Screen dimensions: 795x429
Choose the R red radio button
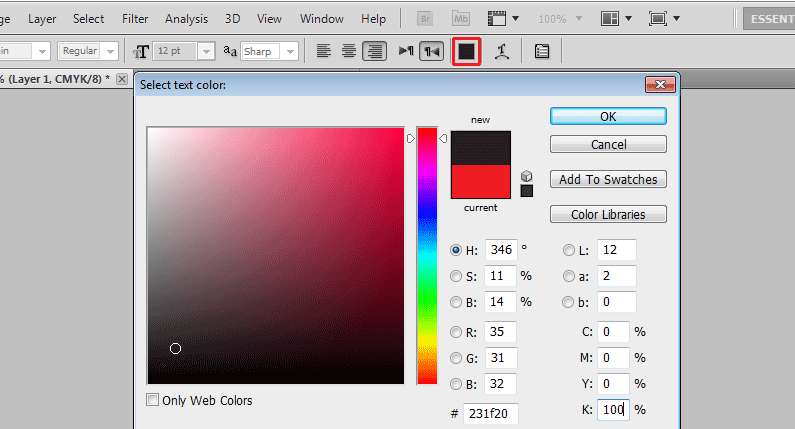pos(456,332)
